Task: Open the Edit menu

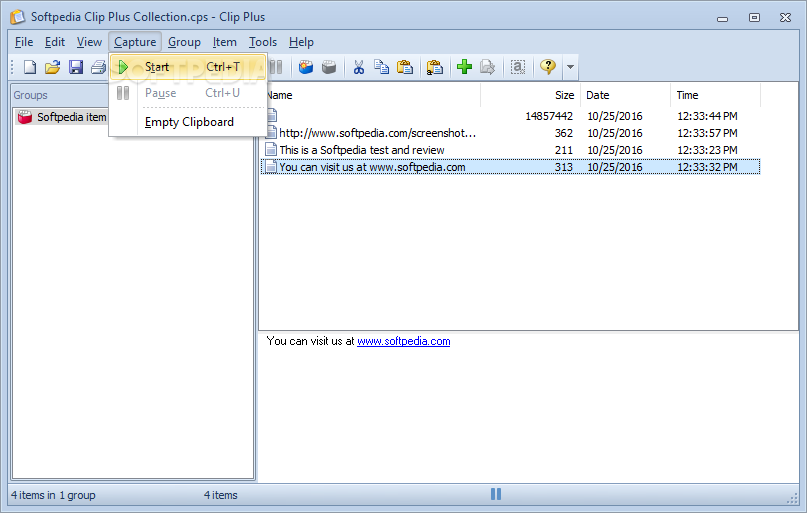Action: (55, 42)
